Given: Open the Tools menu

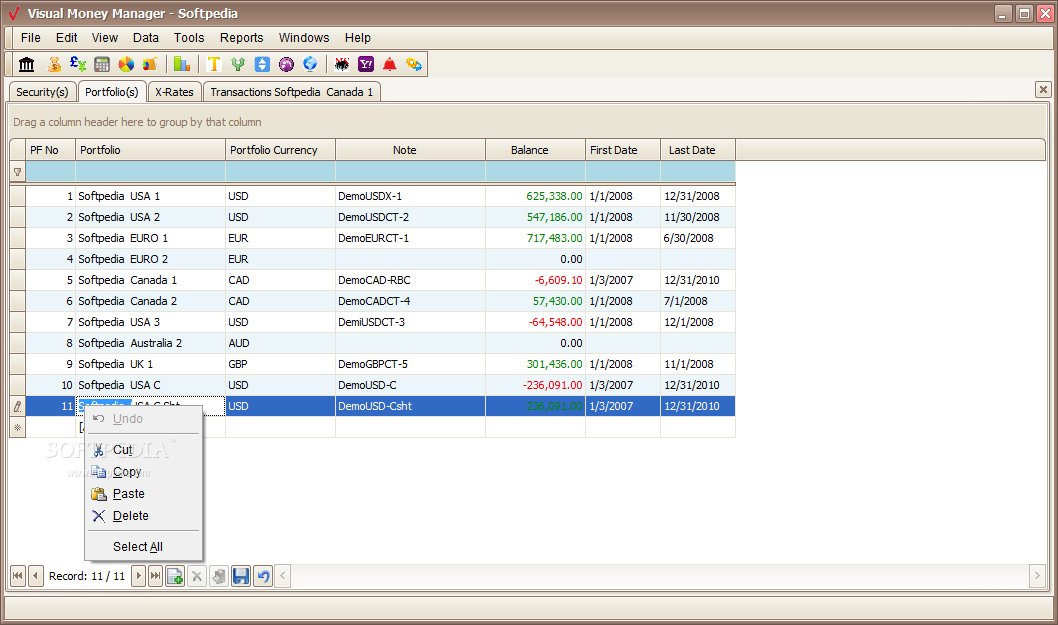Looking at the screenshot, I should (189, 38).
